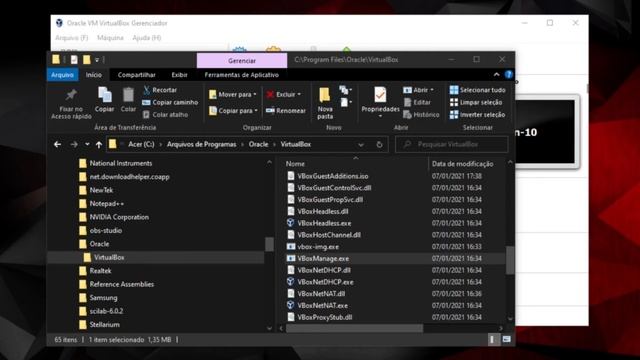640x360 pixels.
Task: Click the Renomear command
Action: pyautogui.click(x=286, y=111)
